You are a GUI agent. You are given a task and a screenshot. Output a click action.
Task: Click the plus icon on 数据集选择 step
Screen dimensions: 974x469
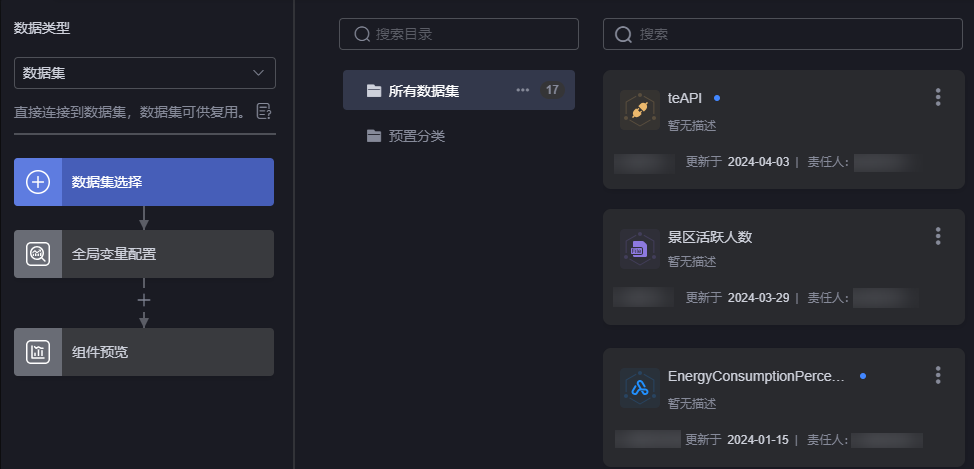pos(38,182)
